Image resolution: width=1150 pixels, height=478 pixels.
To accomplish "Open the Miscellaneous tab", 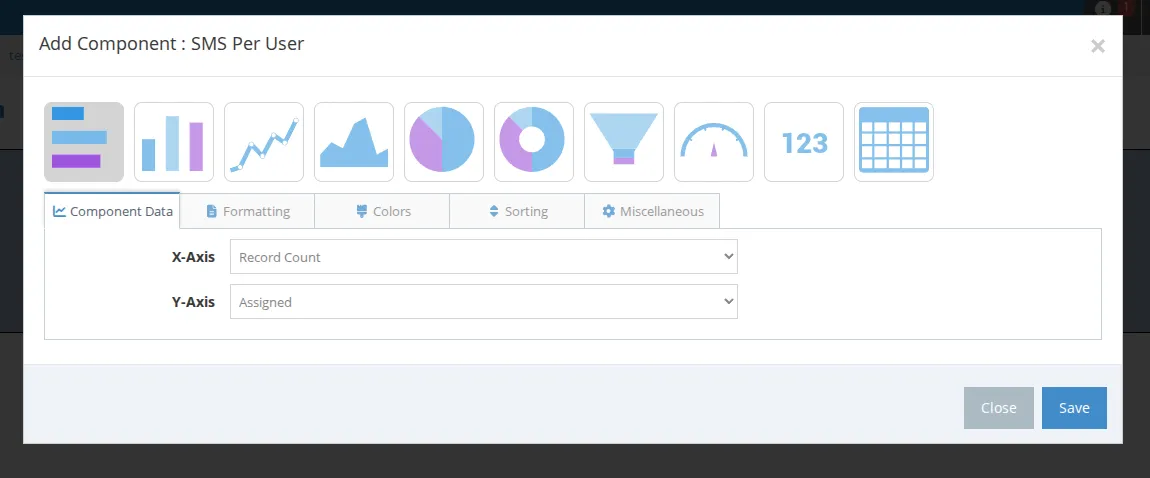I will pos(652,211).
